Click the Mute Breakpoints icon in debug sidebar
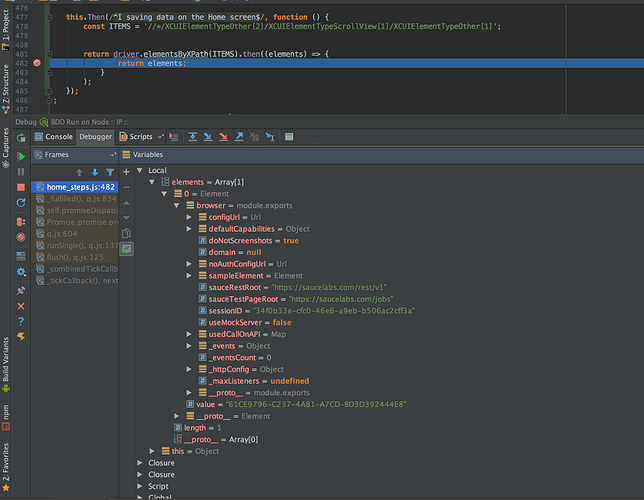 (20, 237)
